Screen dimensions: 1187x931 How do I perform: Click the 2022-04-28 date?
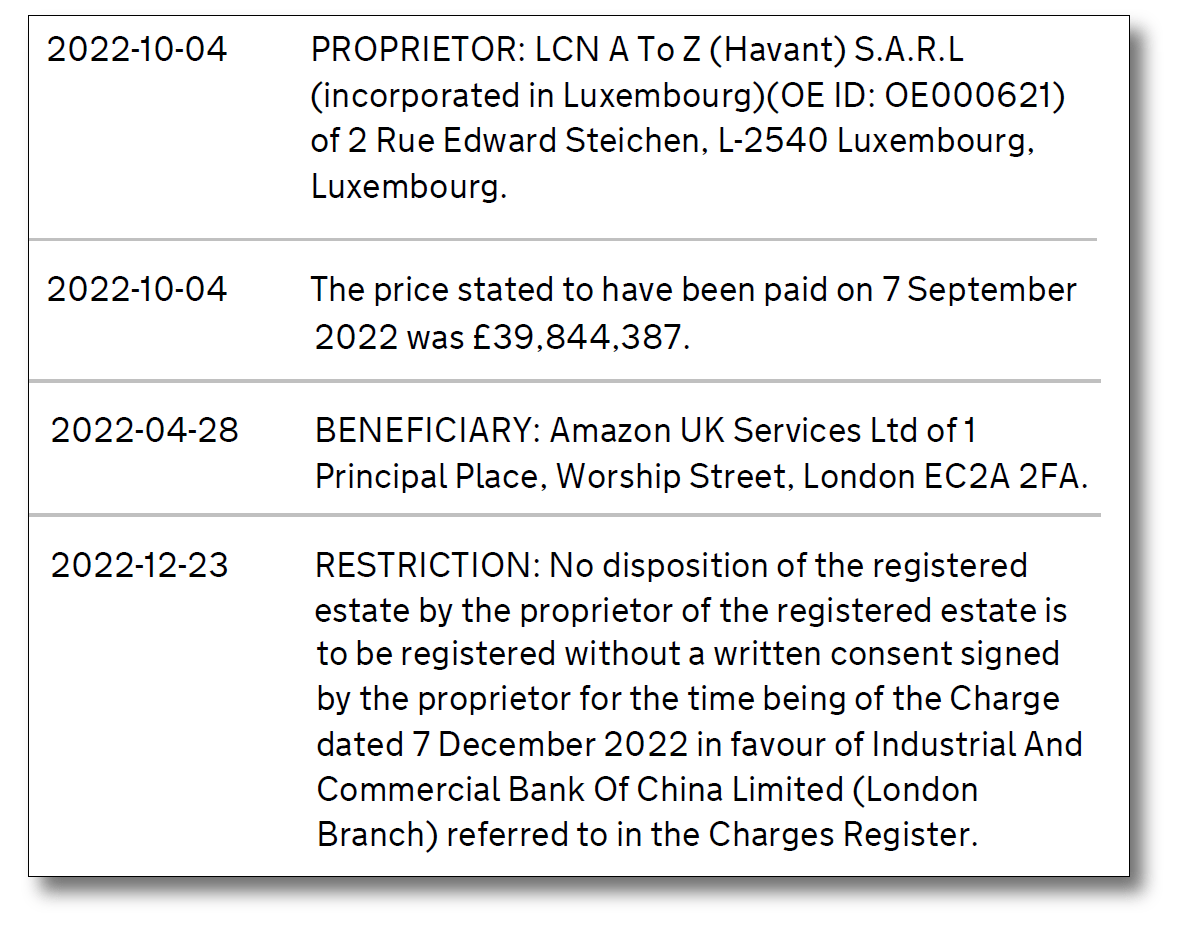(x=145, y=431)
